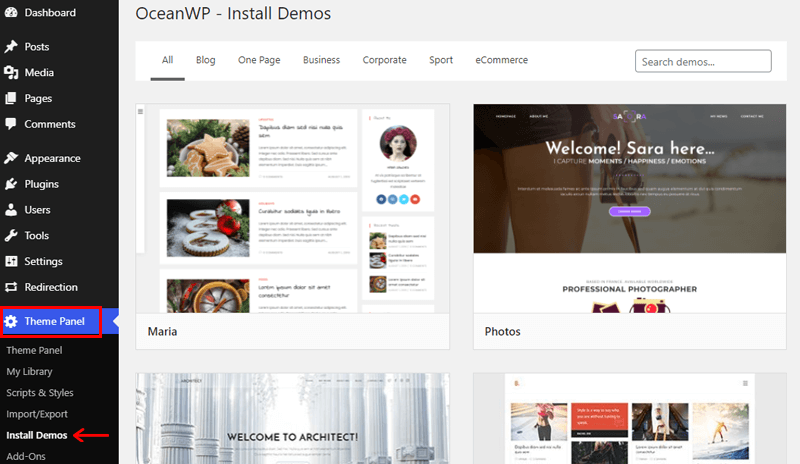Image resolution: width=800 pixels, height=464 pixels.
Task: Click the Redirection arrows icon
Action: coord(11,287)
